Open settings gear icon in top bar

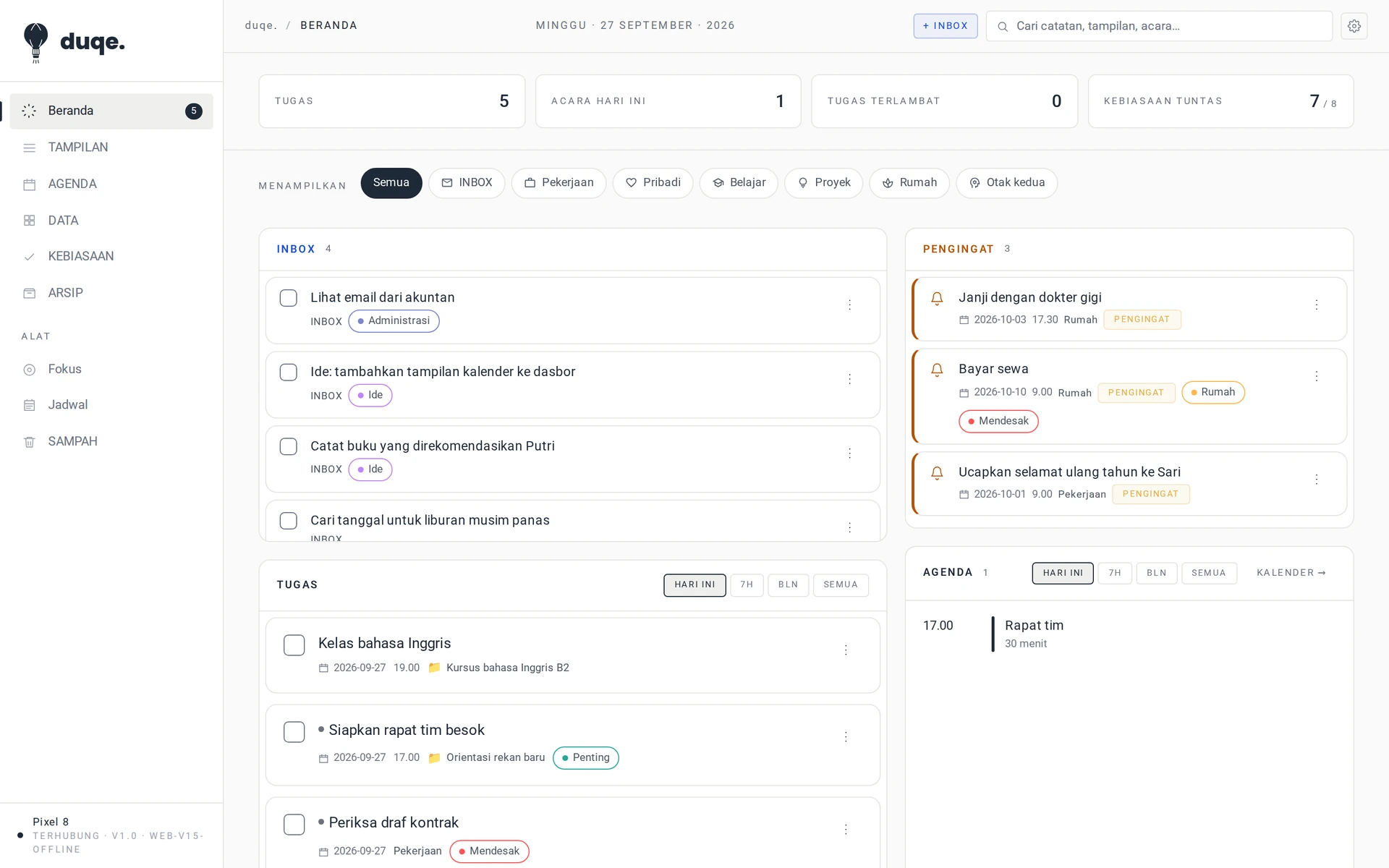pos(1354,26)
